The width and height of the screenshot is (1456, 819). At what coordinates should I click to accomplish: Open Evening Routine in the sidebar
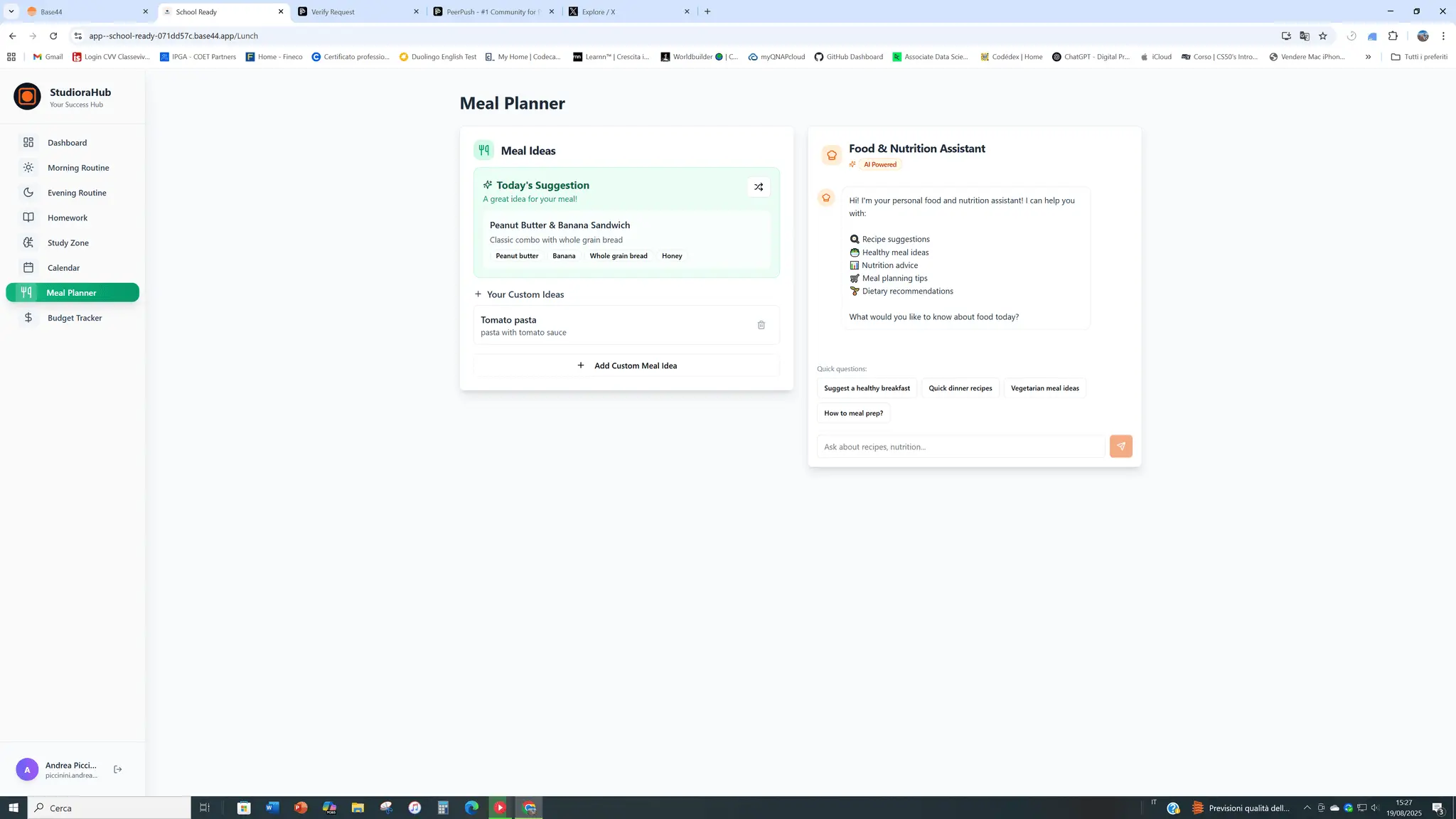[x=73, y=193]
